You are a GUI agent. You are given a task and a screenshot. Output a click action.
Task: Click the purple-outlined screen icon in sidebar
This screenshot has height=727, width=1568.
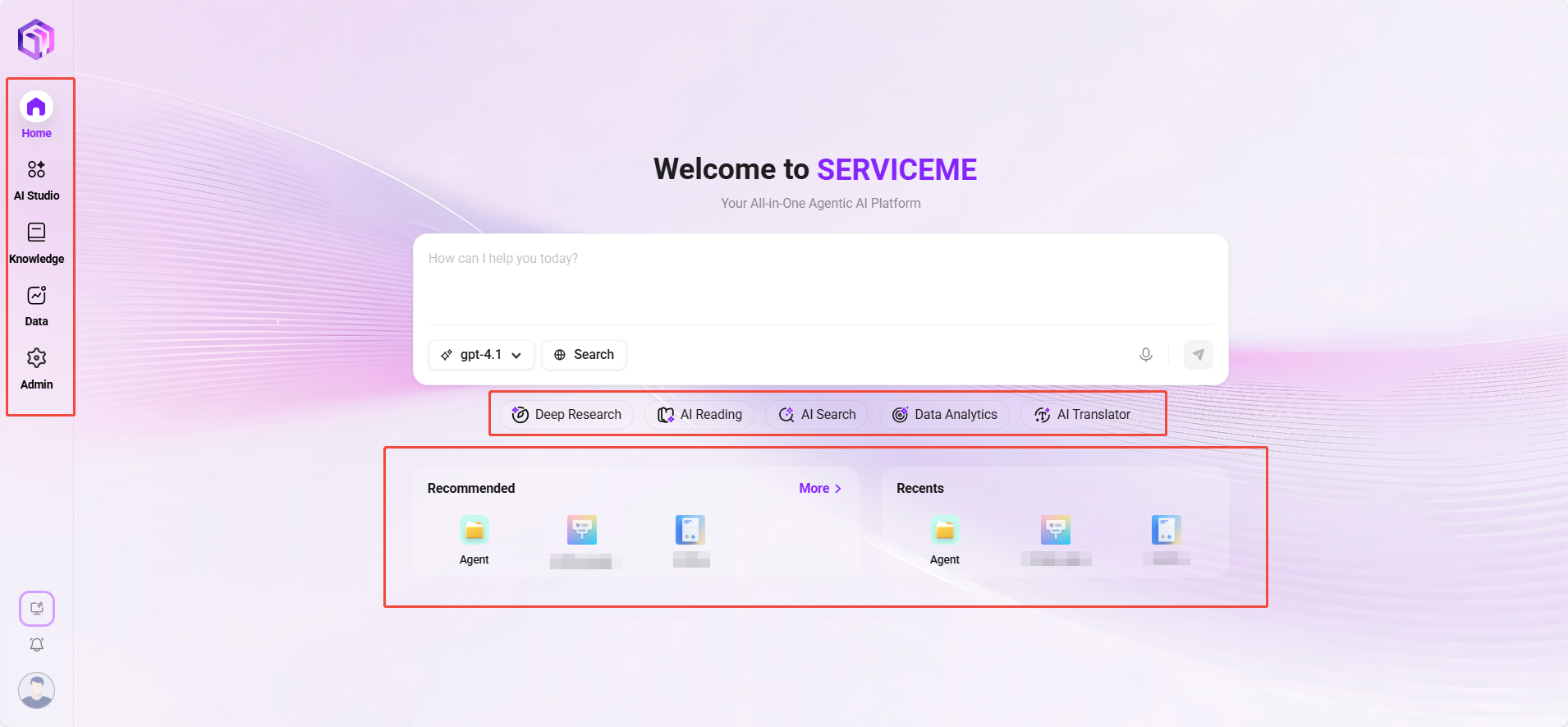point(36,609)
